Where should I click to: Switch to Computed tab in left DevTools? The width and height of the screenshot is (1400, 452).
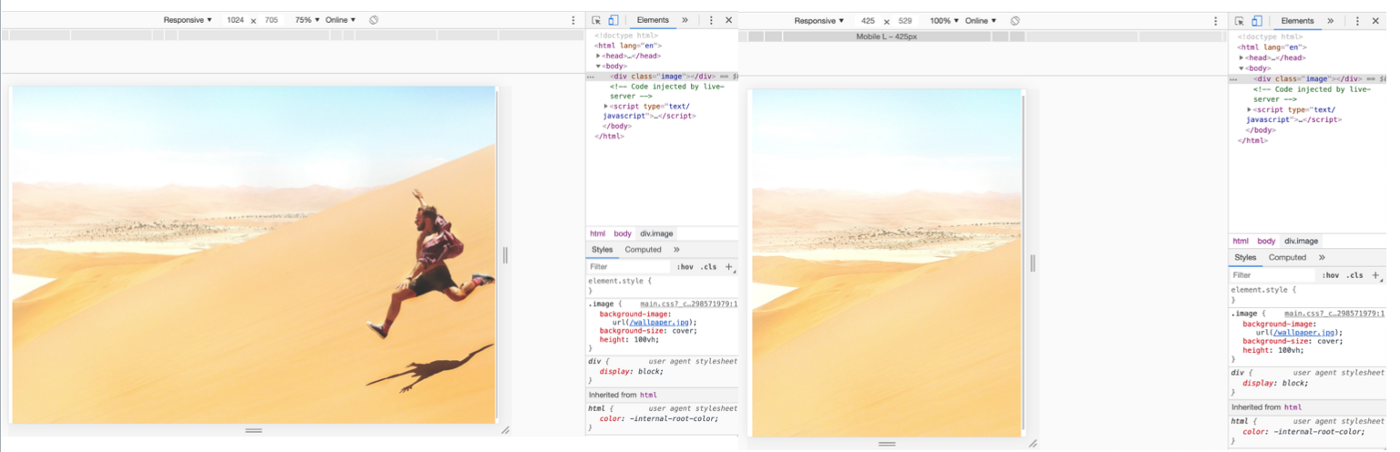643,250
